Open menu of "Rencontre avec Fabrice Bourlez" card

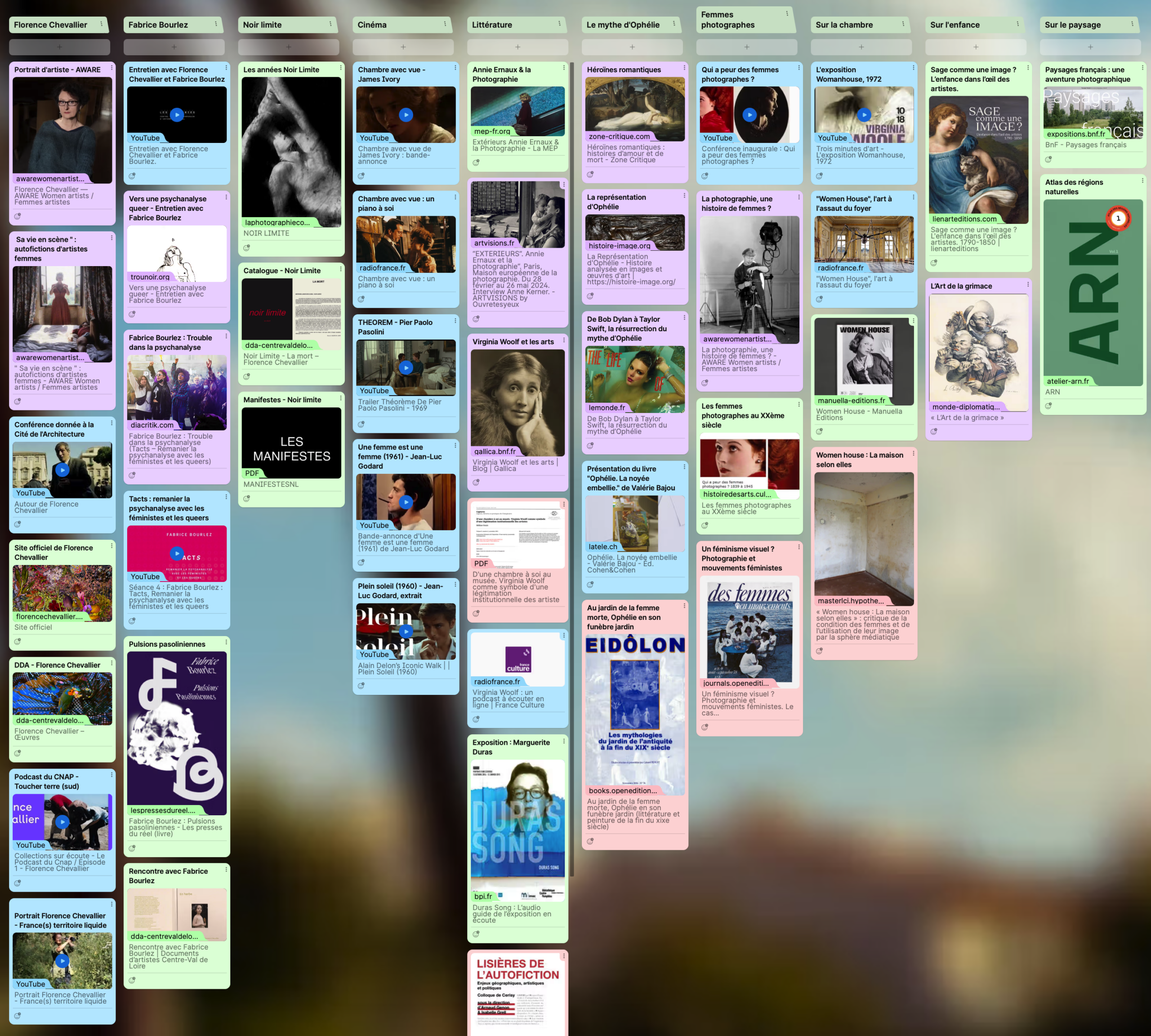(226, 869)
